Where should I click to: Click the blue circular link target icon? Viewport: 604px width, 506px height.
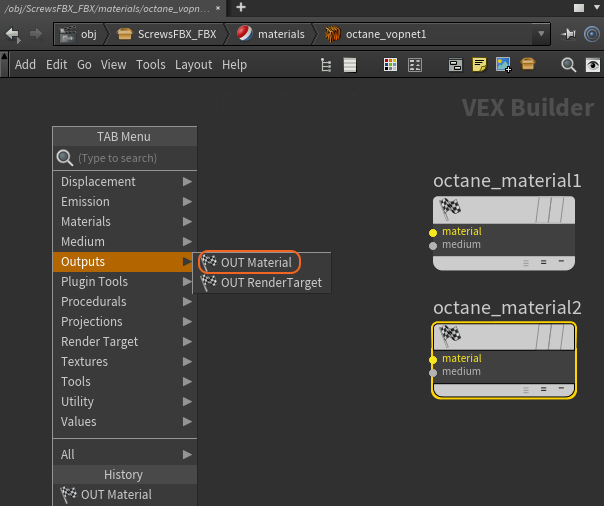click(x=592, y=34)
